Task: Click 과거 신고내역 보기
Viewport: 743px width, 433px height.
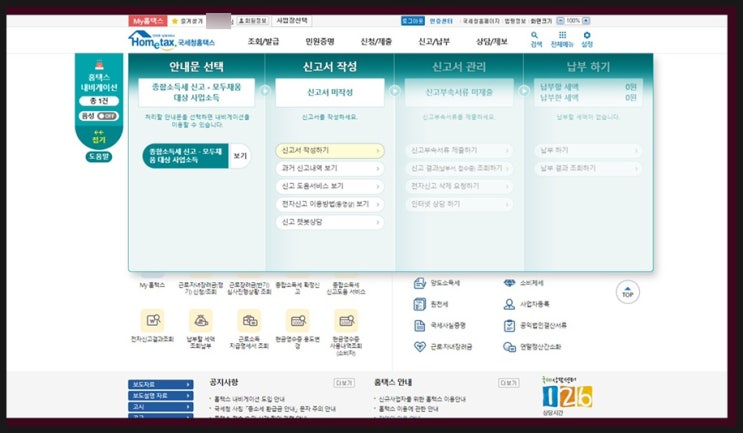Action: tap(330, 168)
